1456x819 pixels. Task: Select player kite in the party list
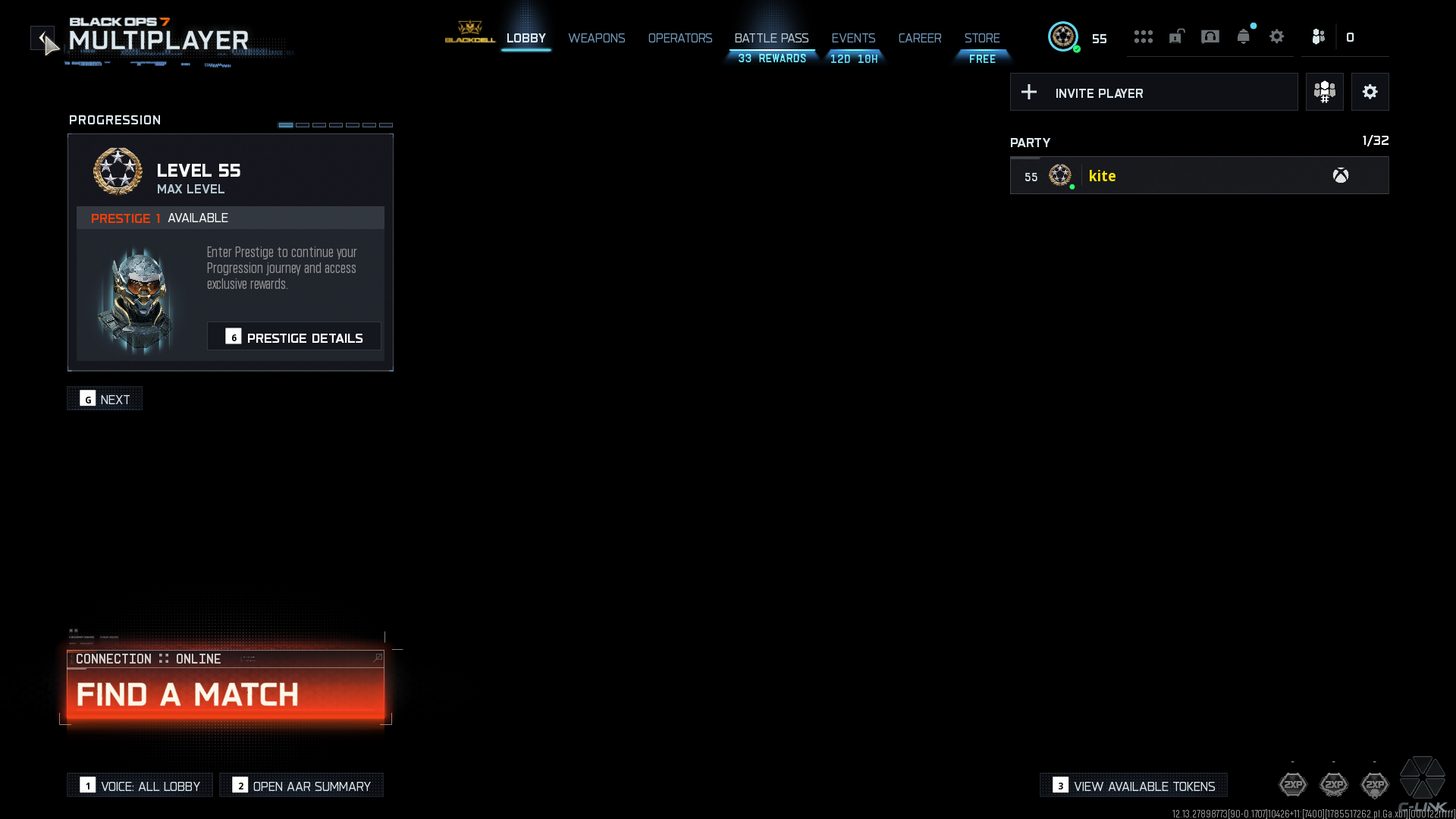[x=1200, y=176]
